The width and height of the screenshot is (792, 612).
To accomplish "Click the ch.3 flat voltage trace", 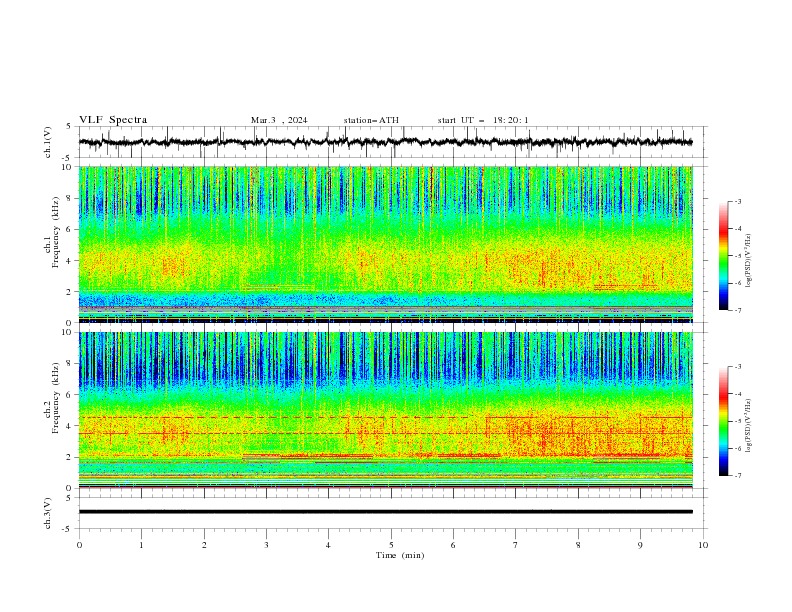I will pyautogui.click(x=385, y=512).
